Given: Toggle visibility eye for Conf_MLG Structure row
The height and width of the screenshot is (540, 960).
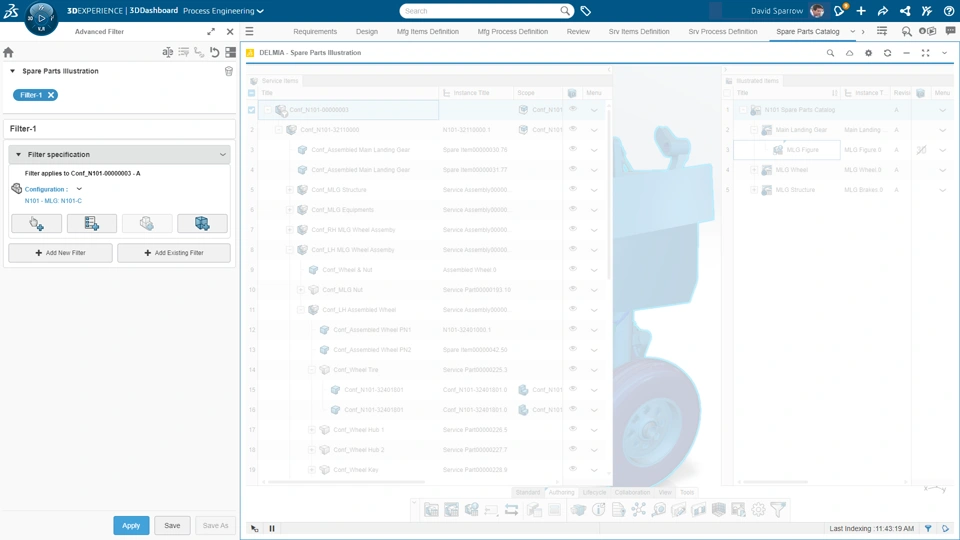Looking at the screenshot, I should tap(573, 189).
